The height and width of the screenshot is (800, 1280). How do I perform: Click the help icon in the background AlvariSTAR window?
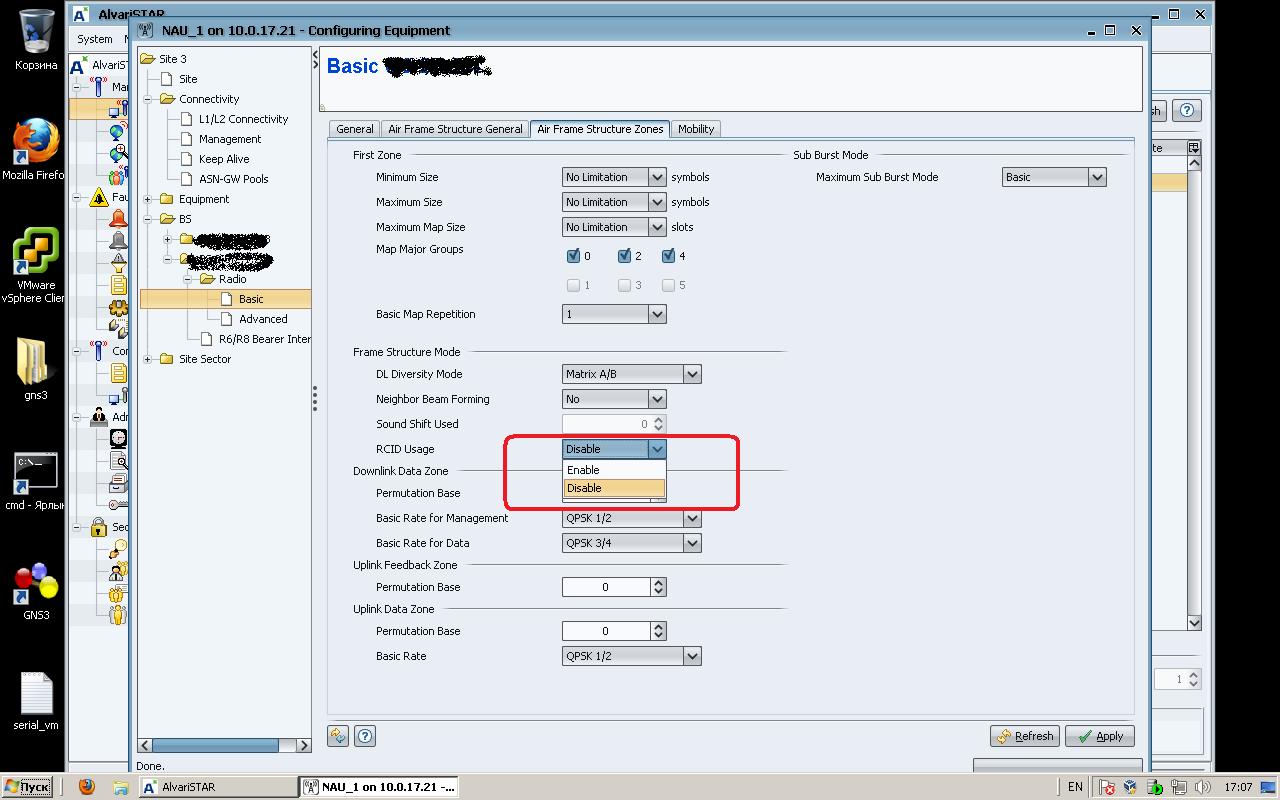[1186, 111]
